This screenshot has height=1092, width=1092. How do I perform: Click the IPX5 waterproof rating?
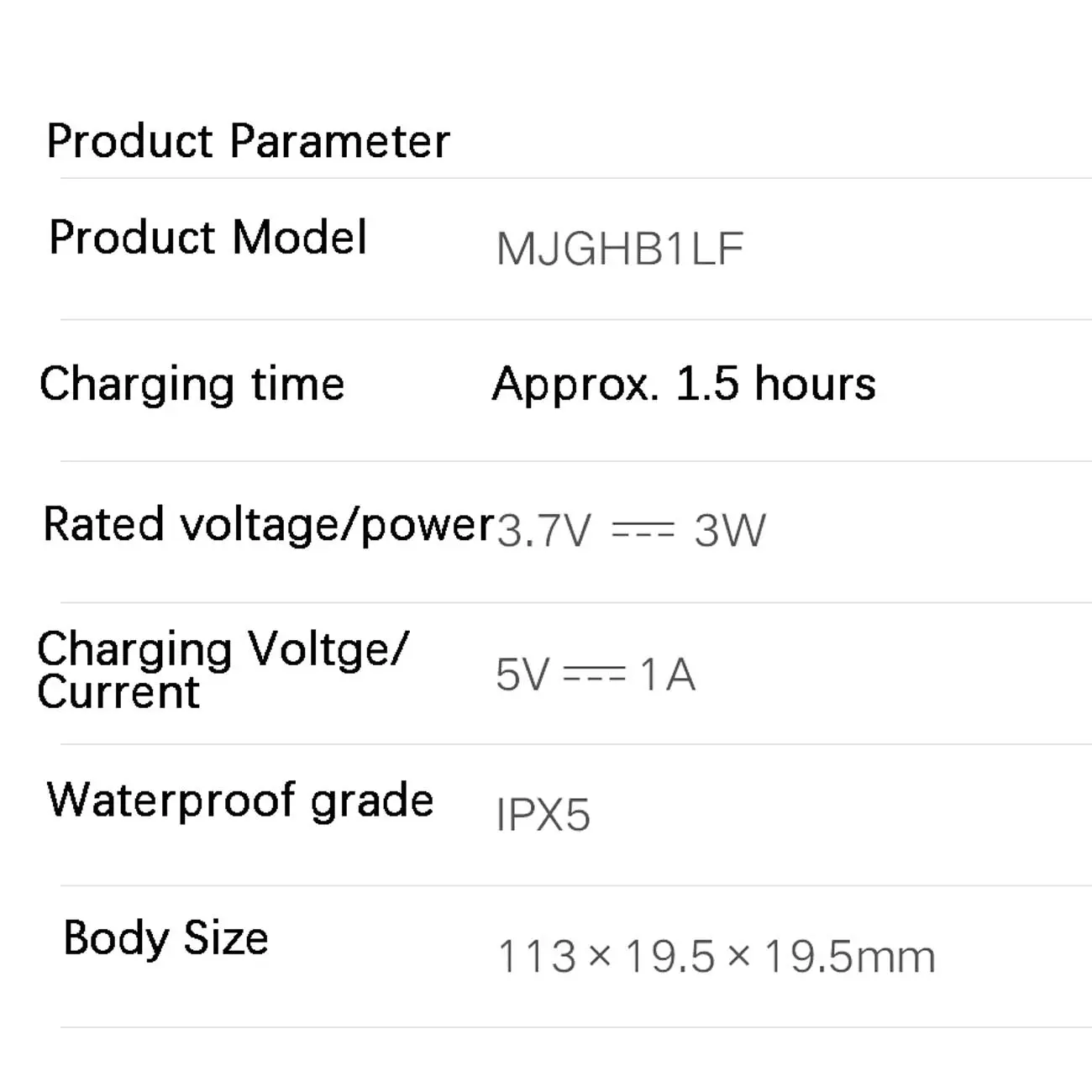coord(543,815)
